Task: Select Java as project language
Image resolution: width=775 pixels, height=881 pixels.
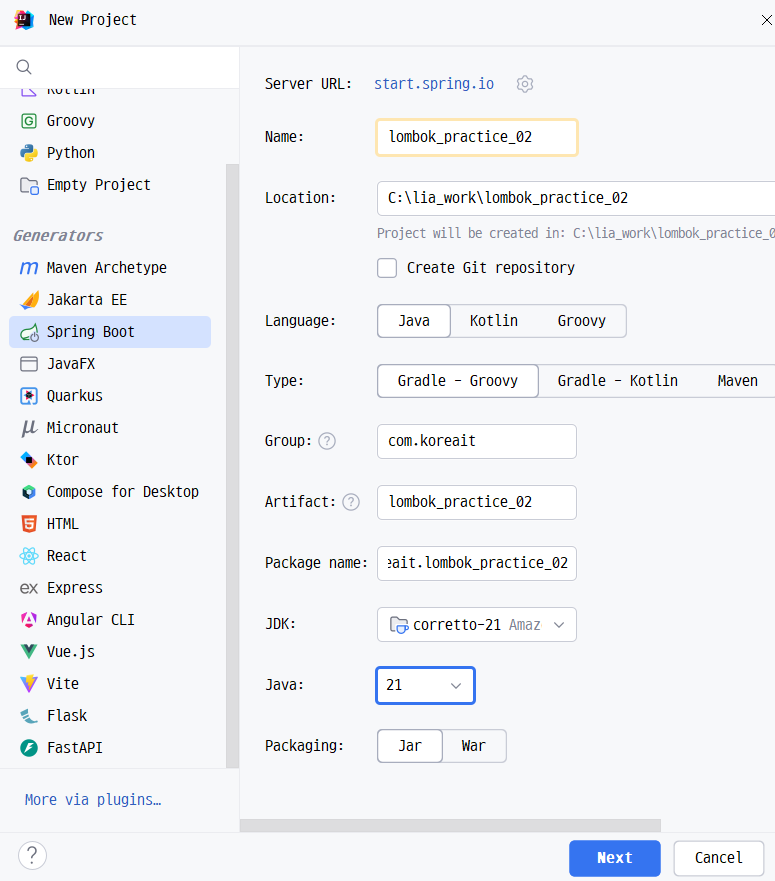Action: (414, 321)
